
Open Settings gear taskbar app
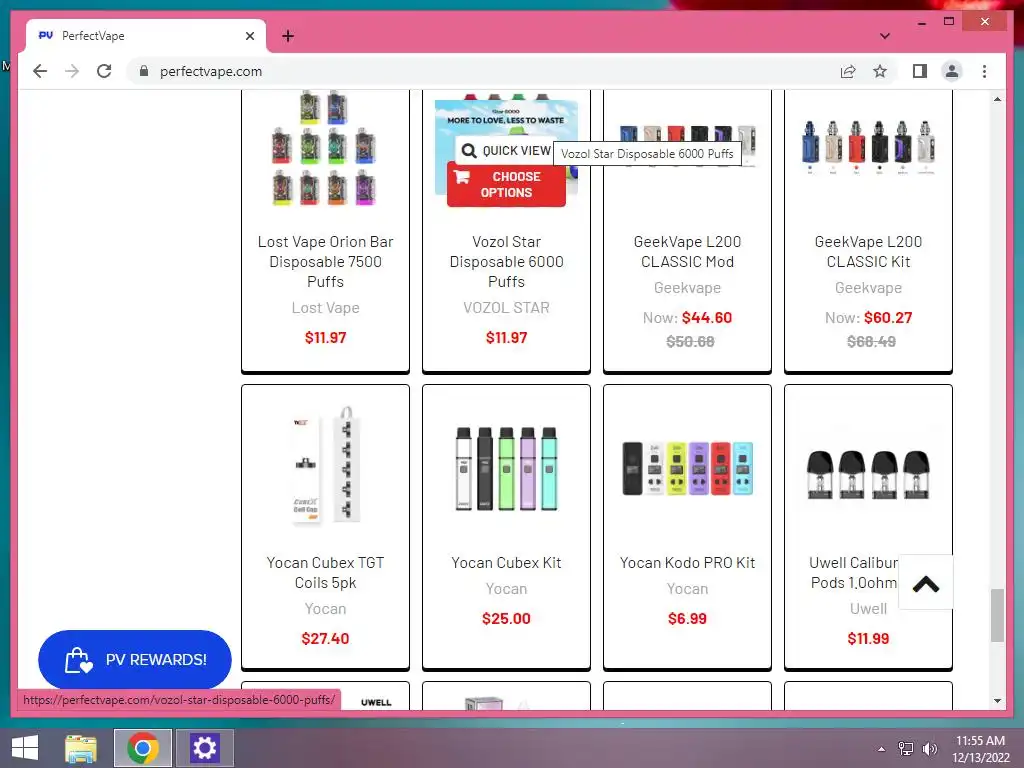click(x=204, y=748)
